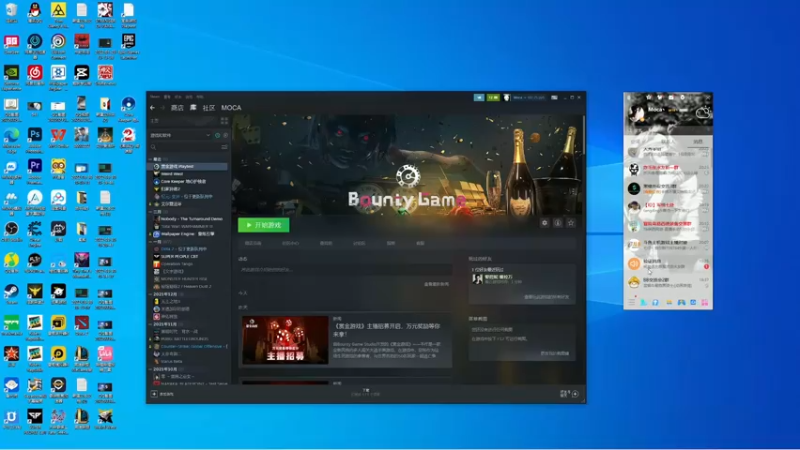The height and width of the screenshot is (450, 800).
Task: Switch Steam library to grid view icon
Action: coord(224,121)
